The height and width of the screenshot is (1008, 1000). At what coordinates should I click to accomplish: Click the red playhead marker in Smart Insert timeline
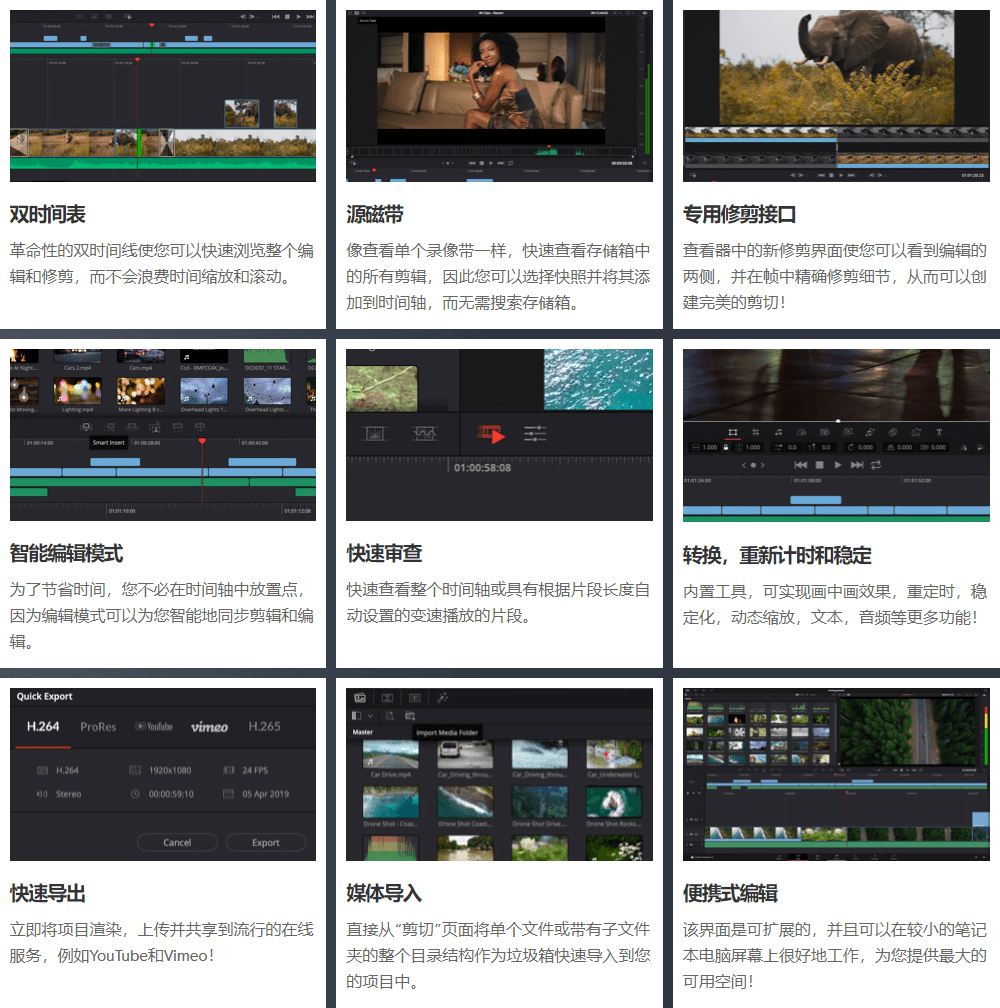click(x=202, y=441)
